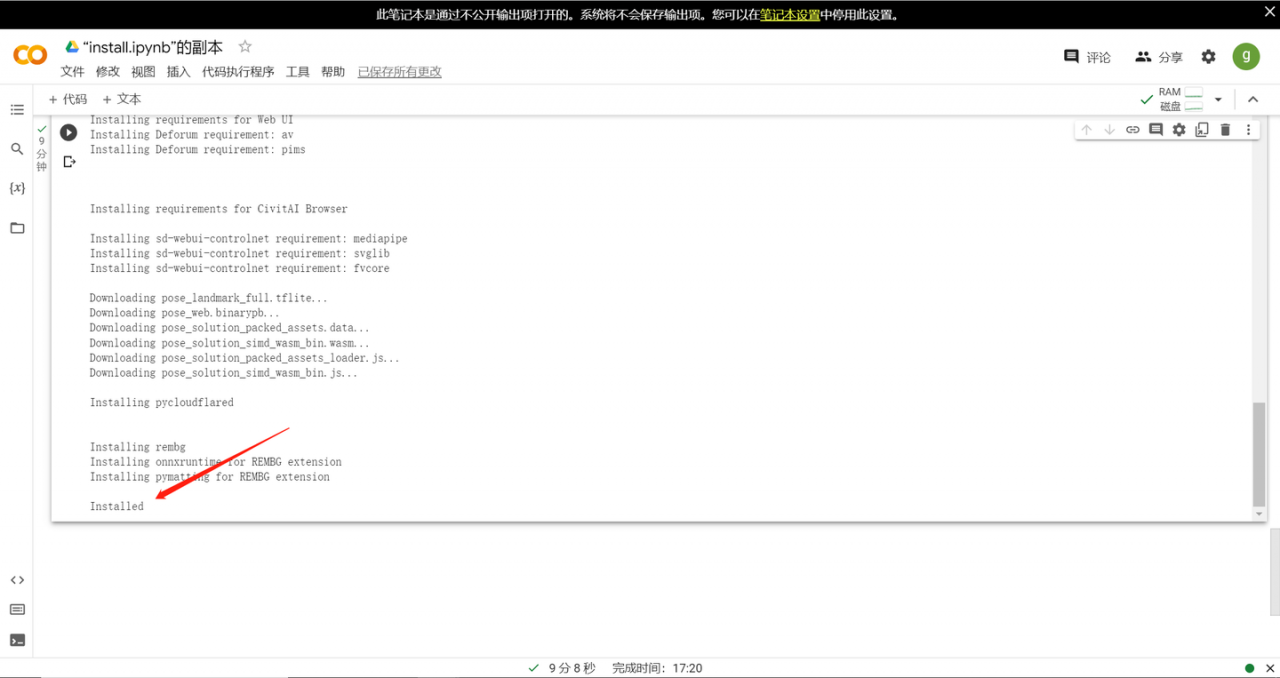The image size is (1280, 678).
Task: Open the variables {x} panel
Action: coord(17,188)
